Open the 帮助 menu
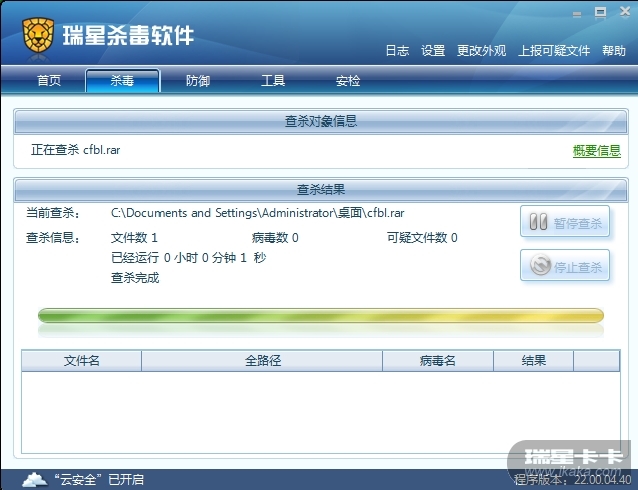This screenshot has height=490, width=638. [x=614, y=51]
